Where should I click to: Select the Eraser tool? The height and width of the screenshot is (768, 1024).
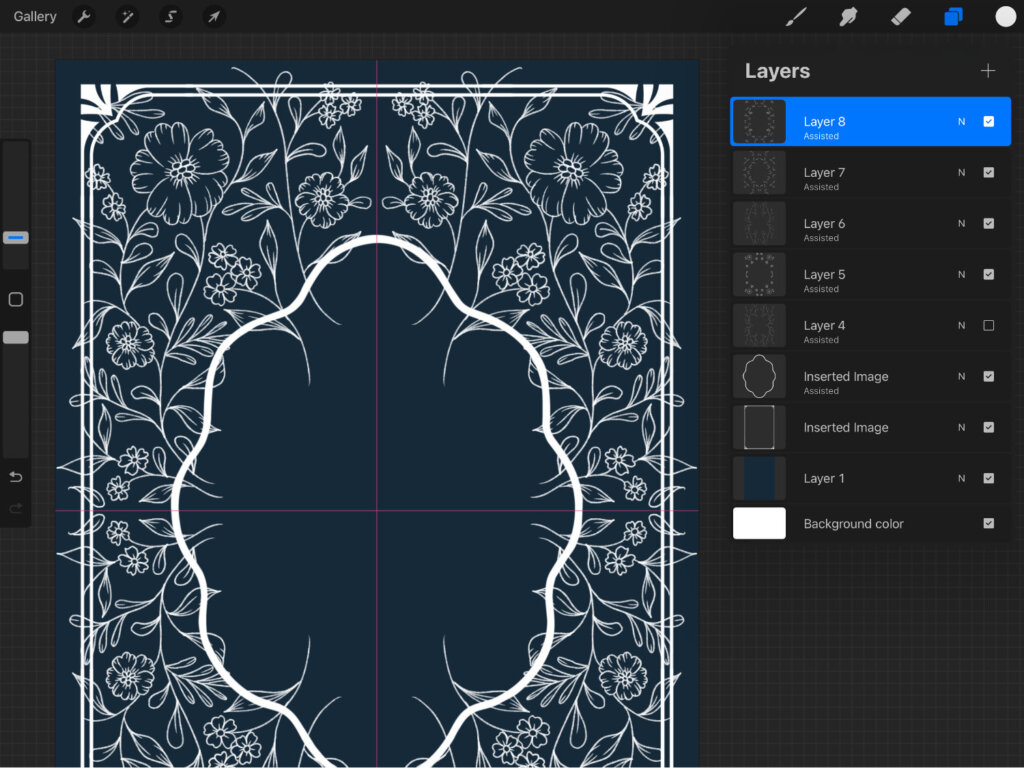coord(901,17)
